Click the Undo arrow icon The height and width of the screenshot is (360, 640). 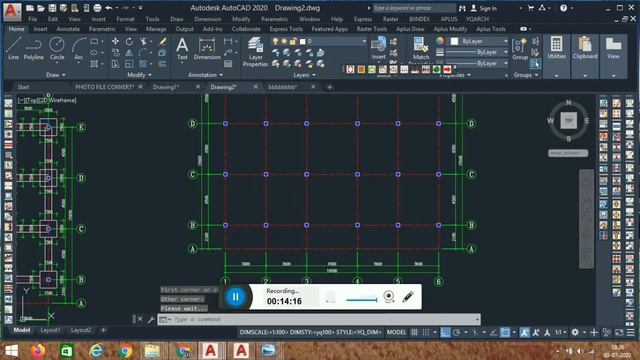[x=109, y=8]
